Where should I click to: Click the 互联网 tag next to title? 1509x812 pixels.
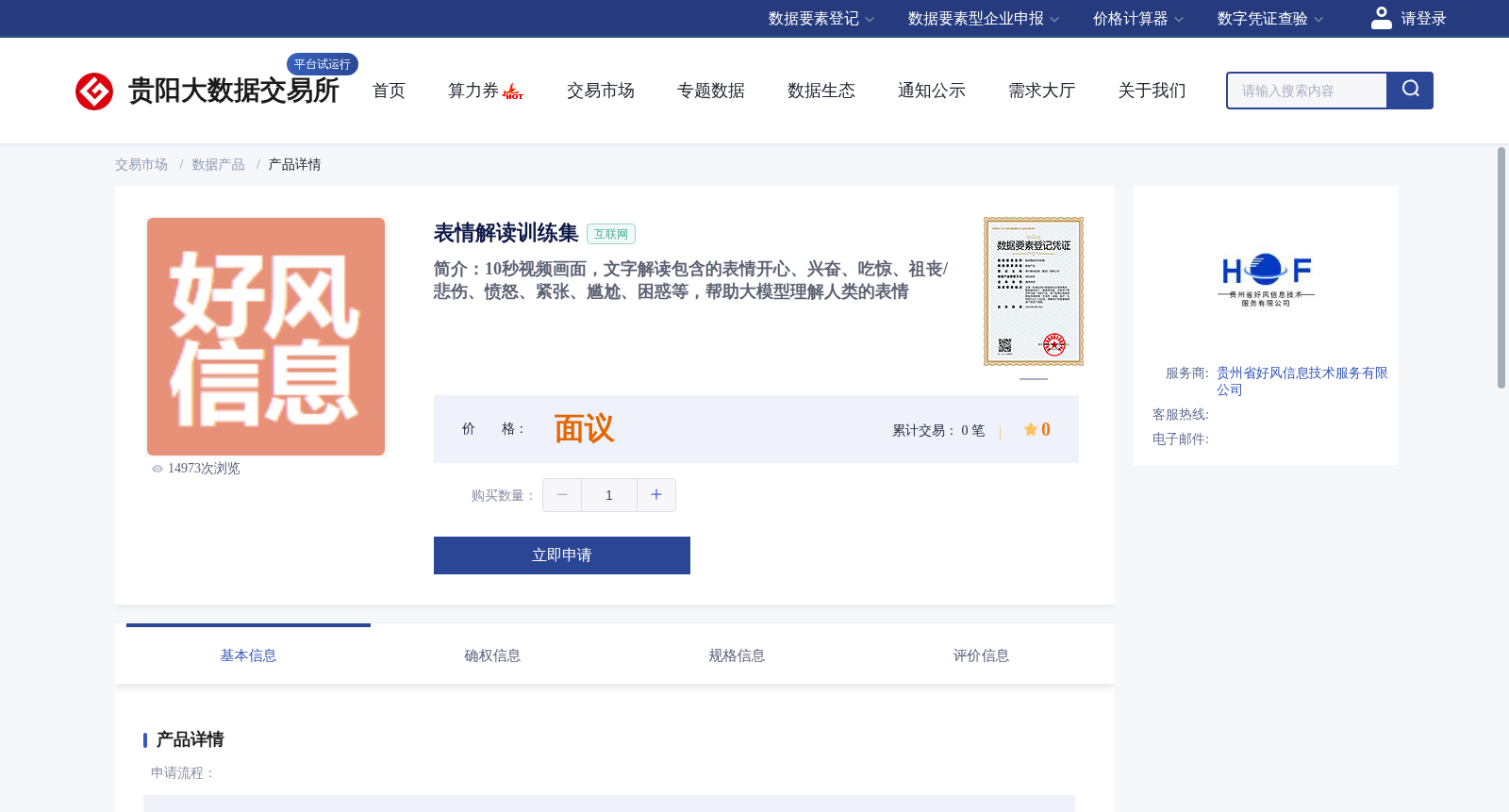coord(611,234)
